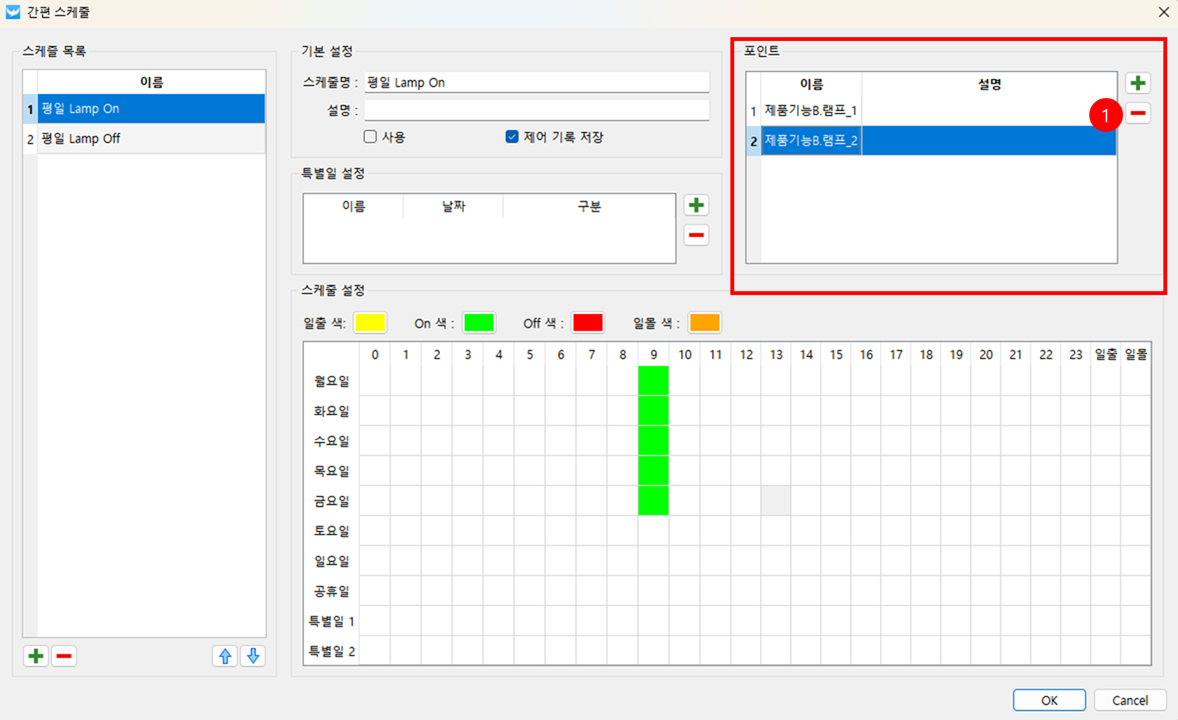Viewport: 1178px width, 720px height.
Task: Add a new schedule to the schedule list
Action: click(36, 656)
